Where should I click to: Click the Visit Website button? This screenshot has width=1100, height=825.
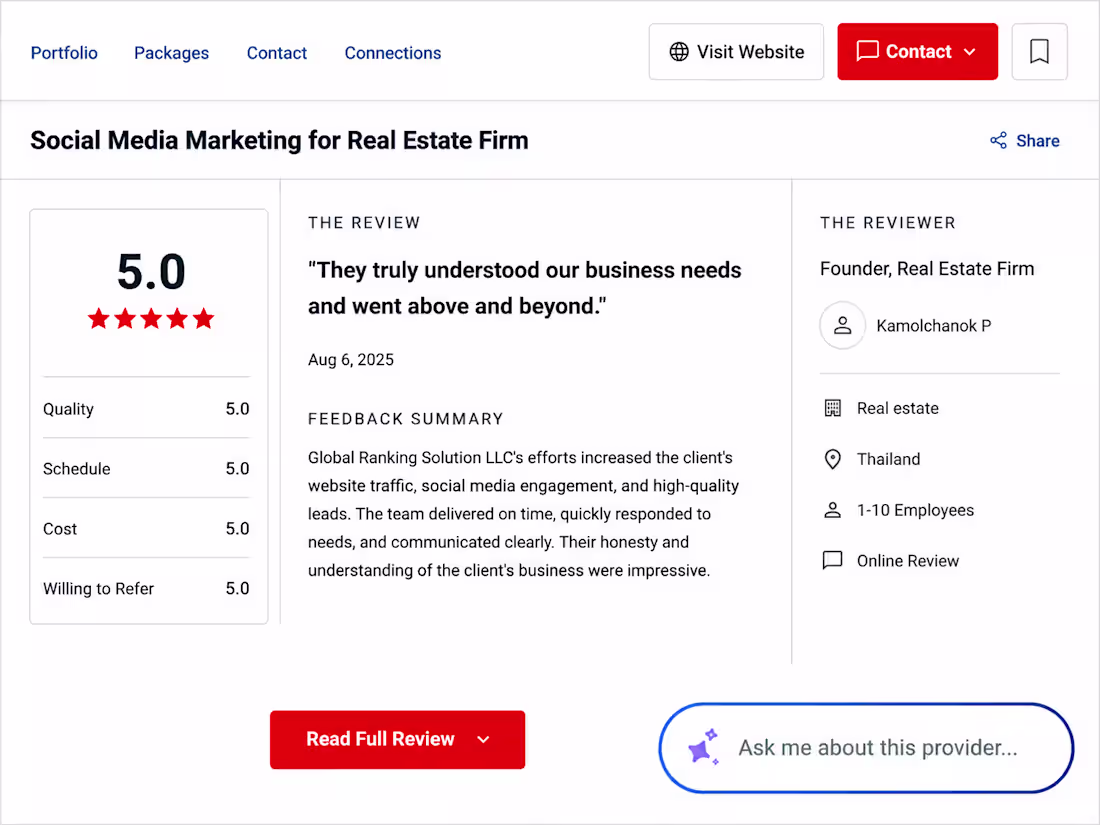736,52
